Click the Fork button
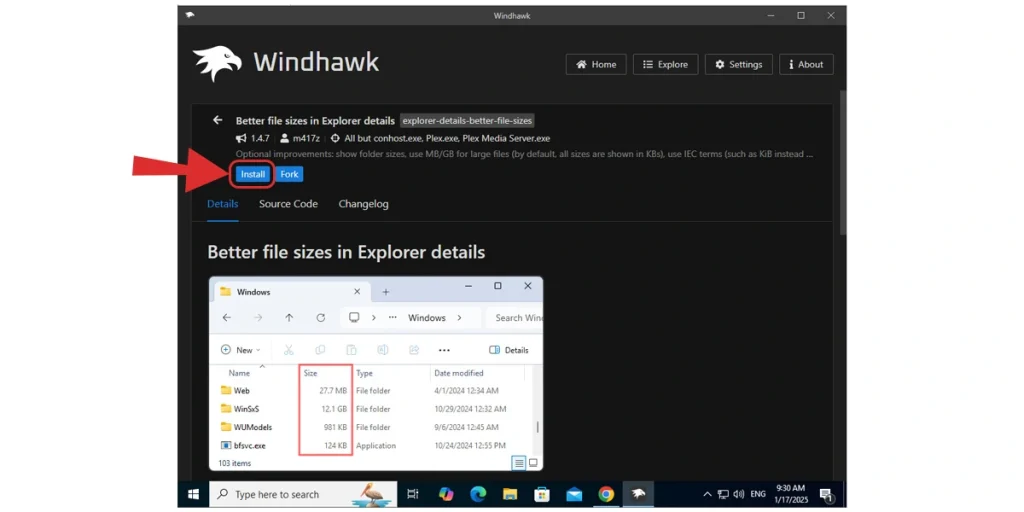 click(x=289, y=174)
